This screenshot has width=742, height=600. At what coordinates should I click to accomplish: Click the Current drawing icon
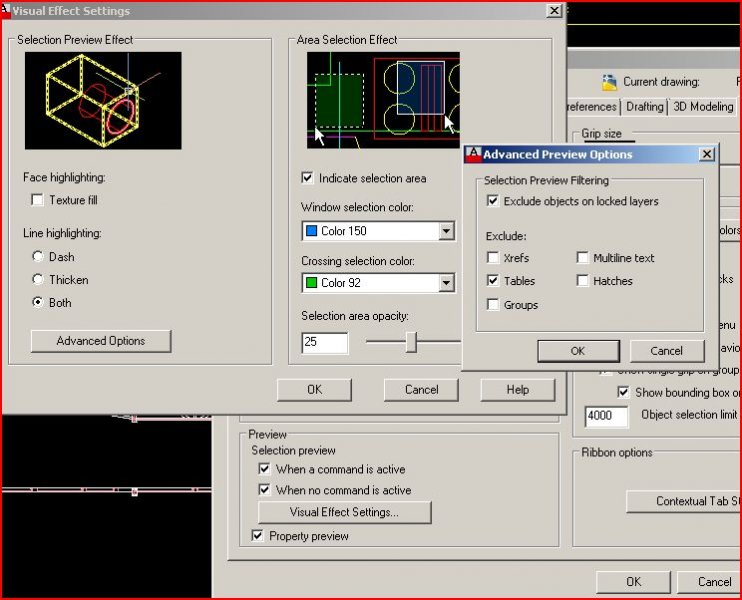pos(609,82)
